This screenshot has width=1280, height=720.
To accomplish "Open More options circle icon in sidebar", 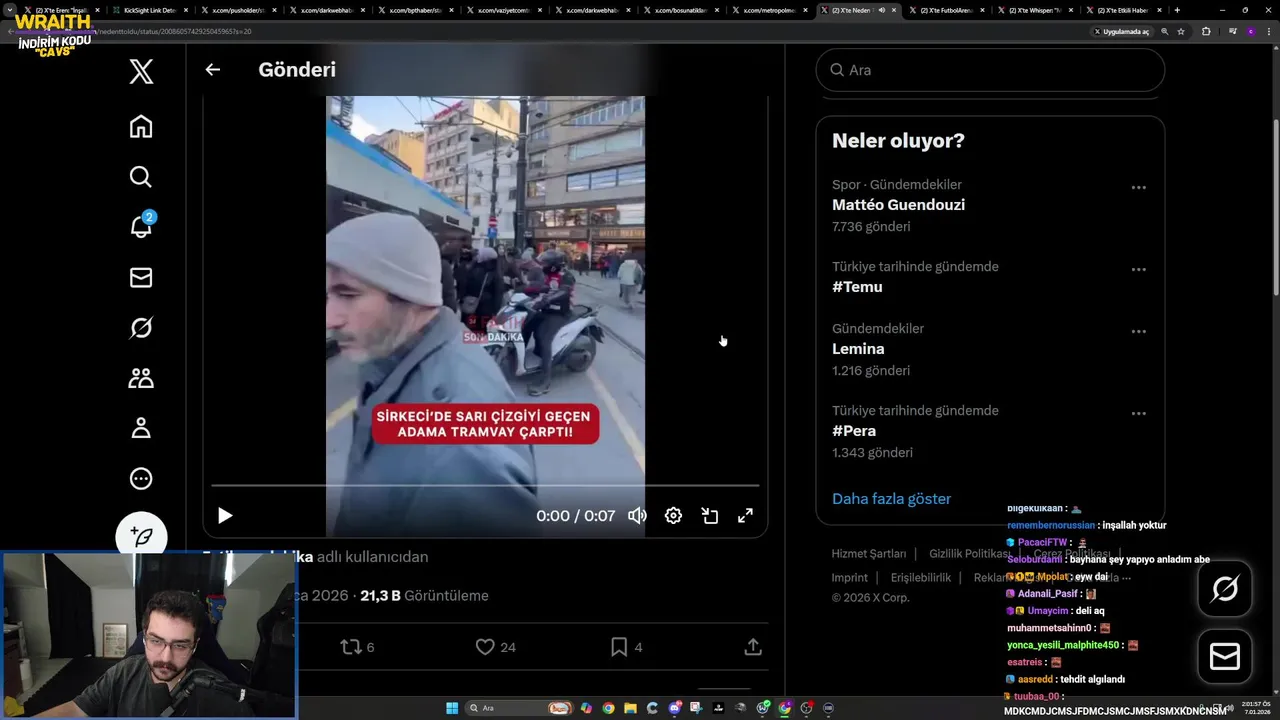I will pyautogui.click(x=141, y=479).
